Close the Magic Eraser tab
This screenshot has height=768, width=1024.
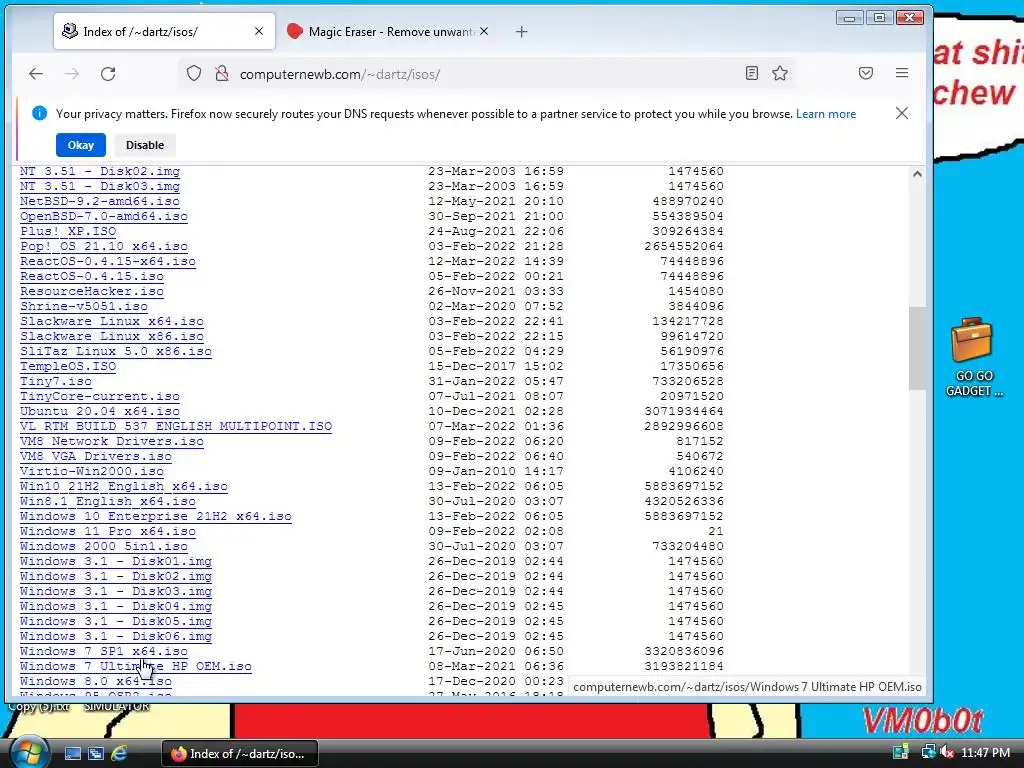click(x=484, y=31)
